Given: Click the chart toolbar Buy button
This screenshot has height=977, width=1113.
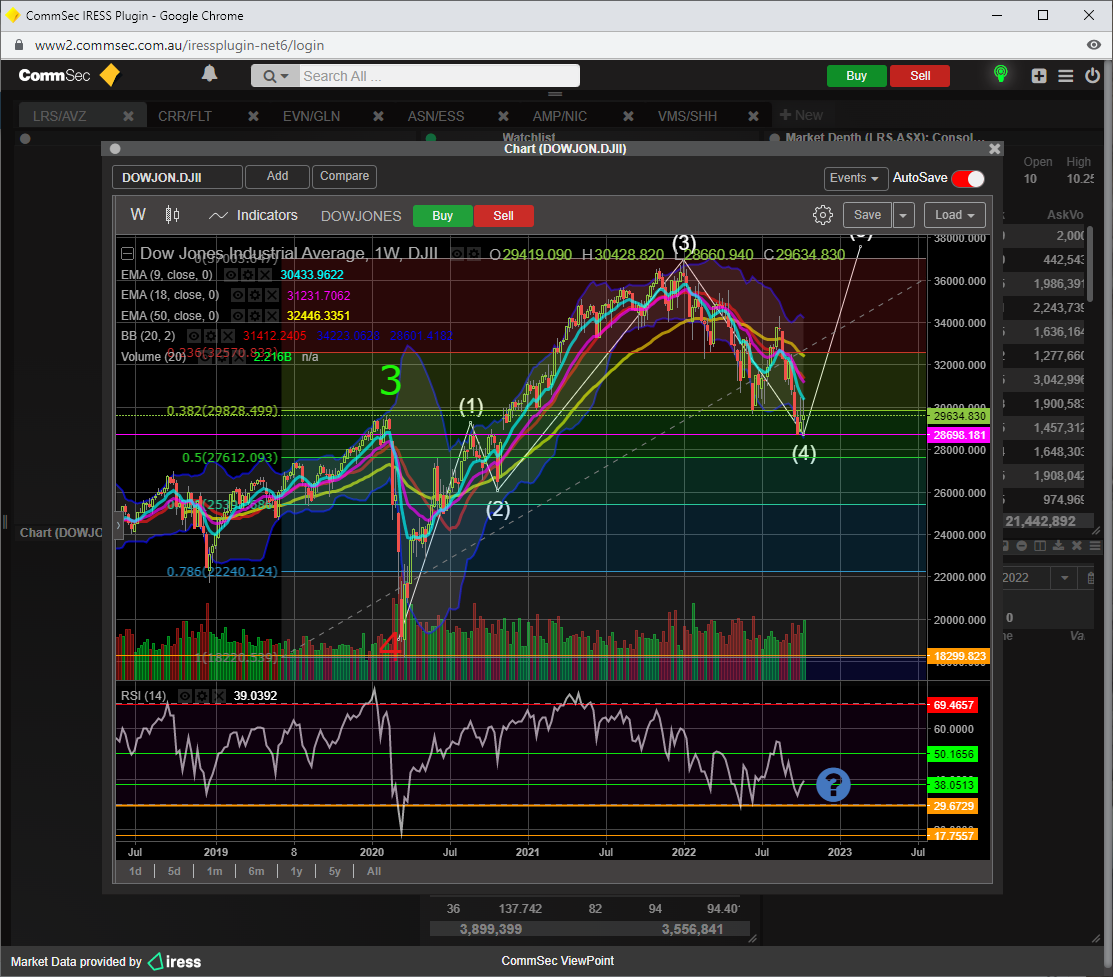Looking at the screenshot, I should click(x=442, y=216).
